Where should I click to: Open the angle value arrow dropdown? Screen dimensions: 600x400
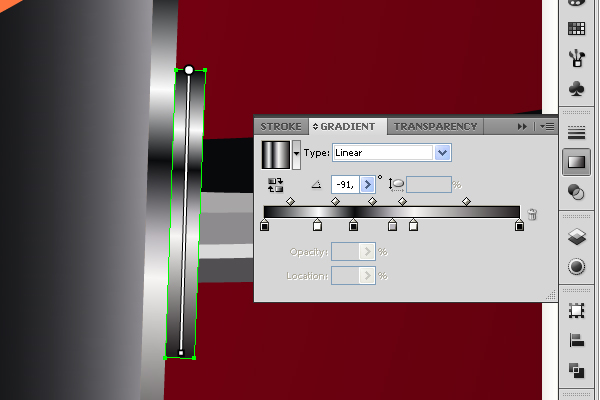pos(367,185)
